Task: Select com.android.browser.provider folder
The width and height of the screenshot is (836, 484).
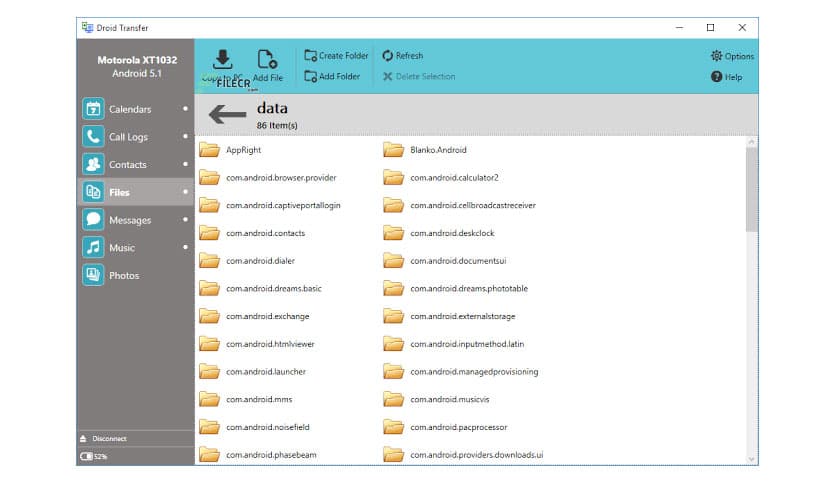Action: pyautogui.click(x=268, y=178)
